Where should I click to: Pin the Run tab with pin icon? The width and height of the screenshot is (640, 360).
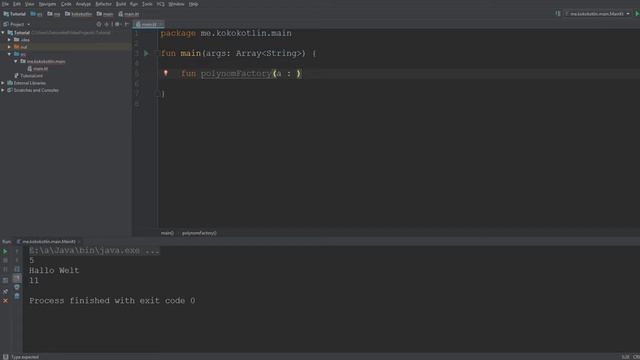pyautogui.click(x=5, y=291)
